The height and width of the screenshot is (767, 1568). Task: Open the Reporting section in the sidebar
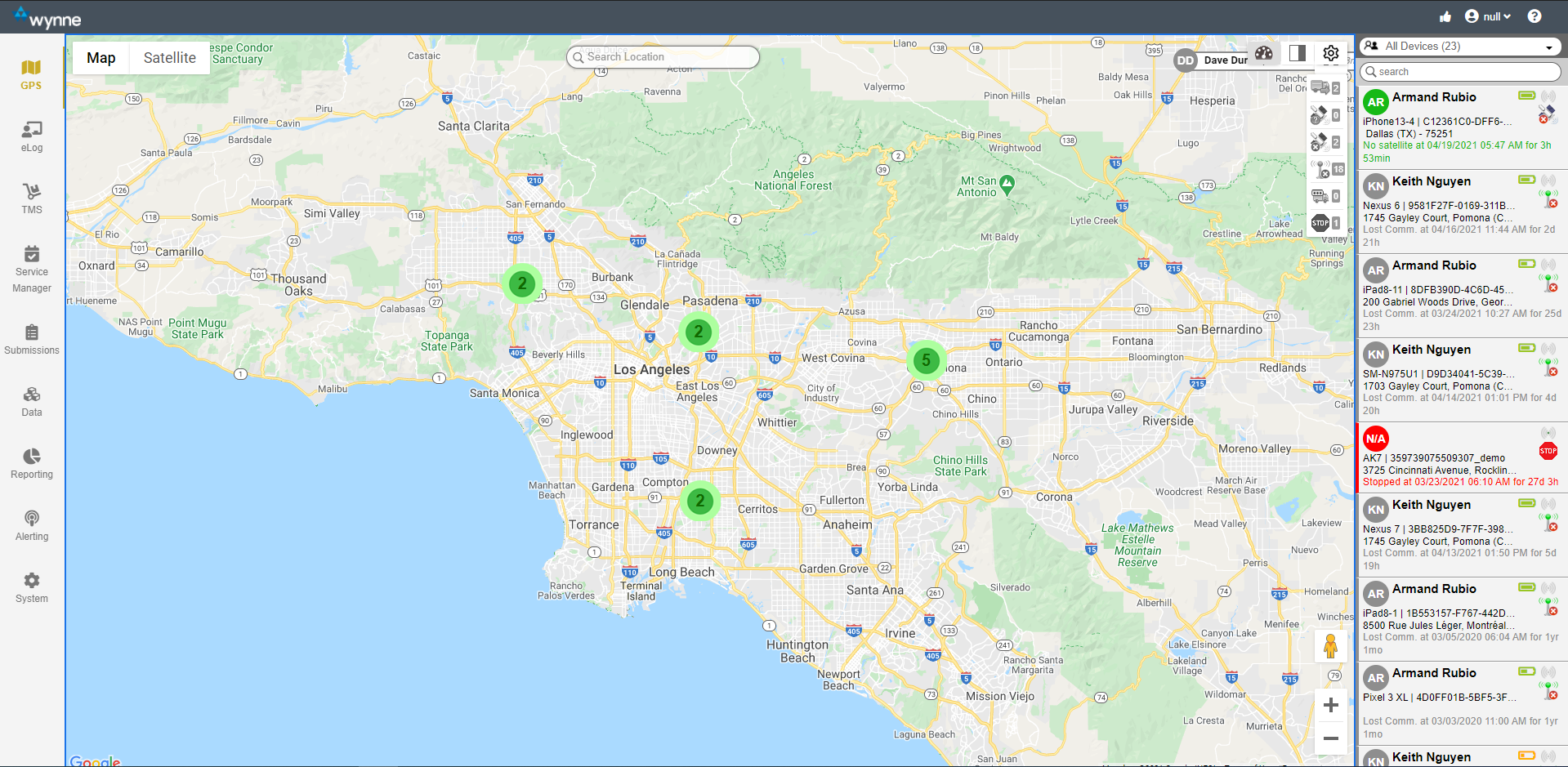click(x=31, y=463)
